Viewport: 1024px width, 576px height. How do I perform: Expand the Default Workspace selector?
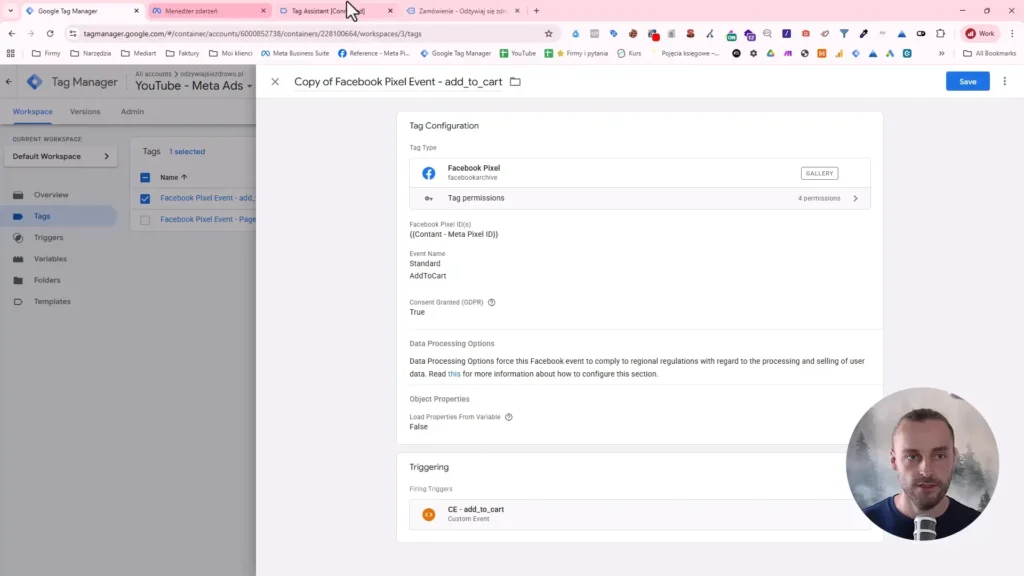point(61,157)
